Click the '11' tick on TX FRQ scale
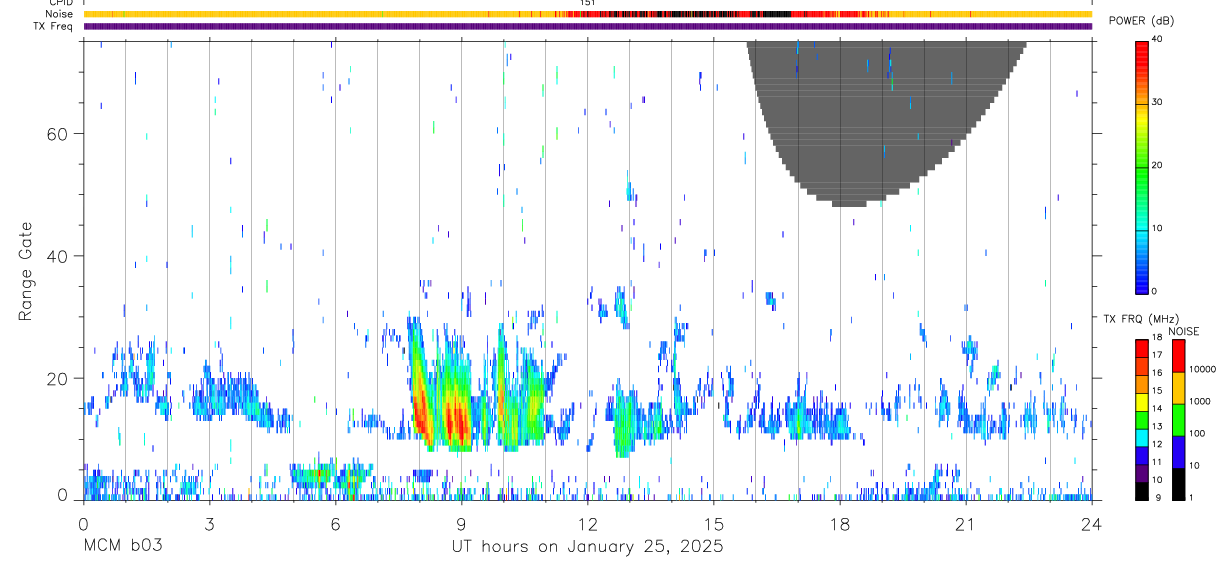This screenshot has height=567, width=1228. [x=1157, y=462]
